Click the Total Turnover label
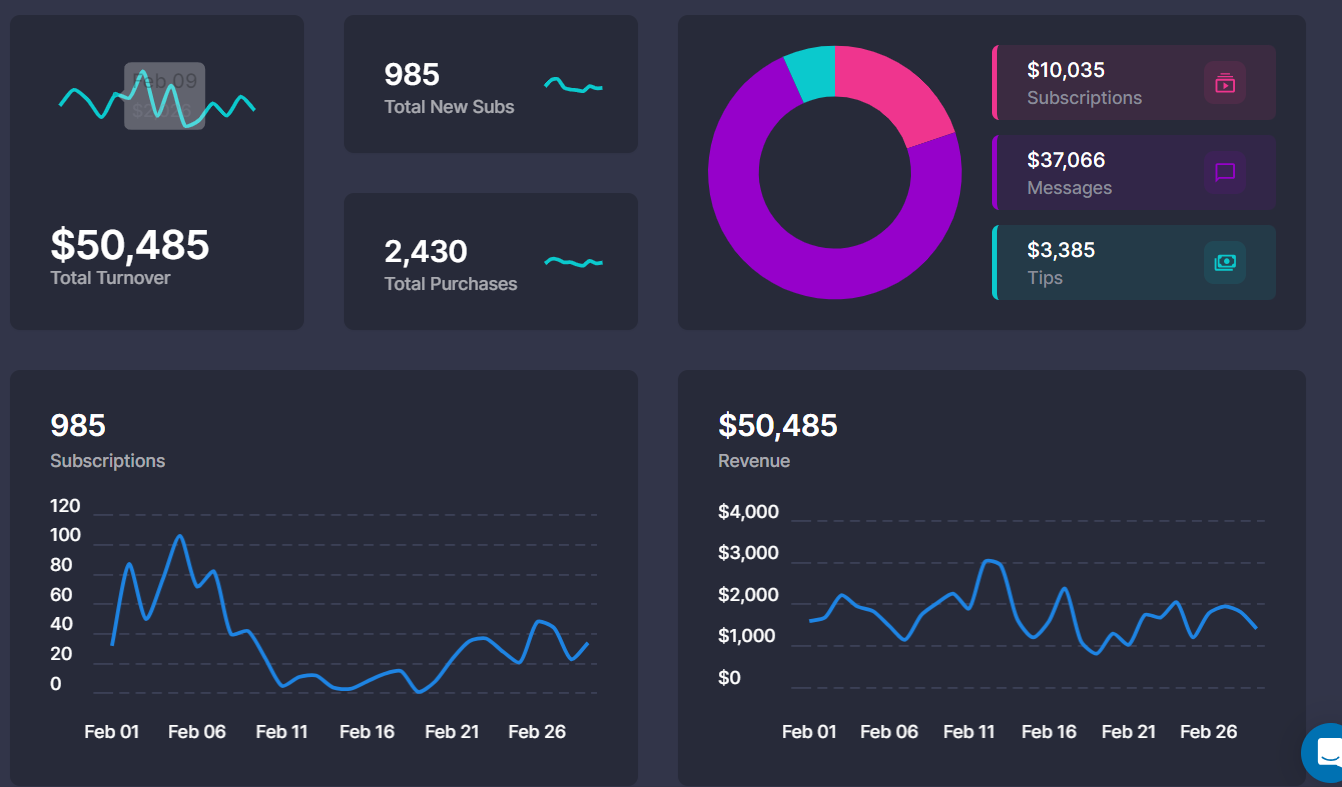Screen dimensions: 1342x787 click(x=110, y=278)
